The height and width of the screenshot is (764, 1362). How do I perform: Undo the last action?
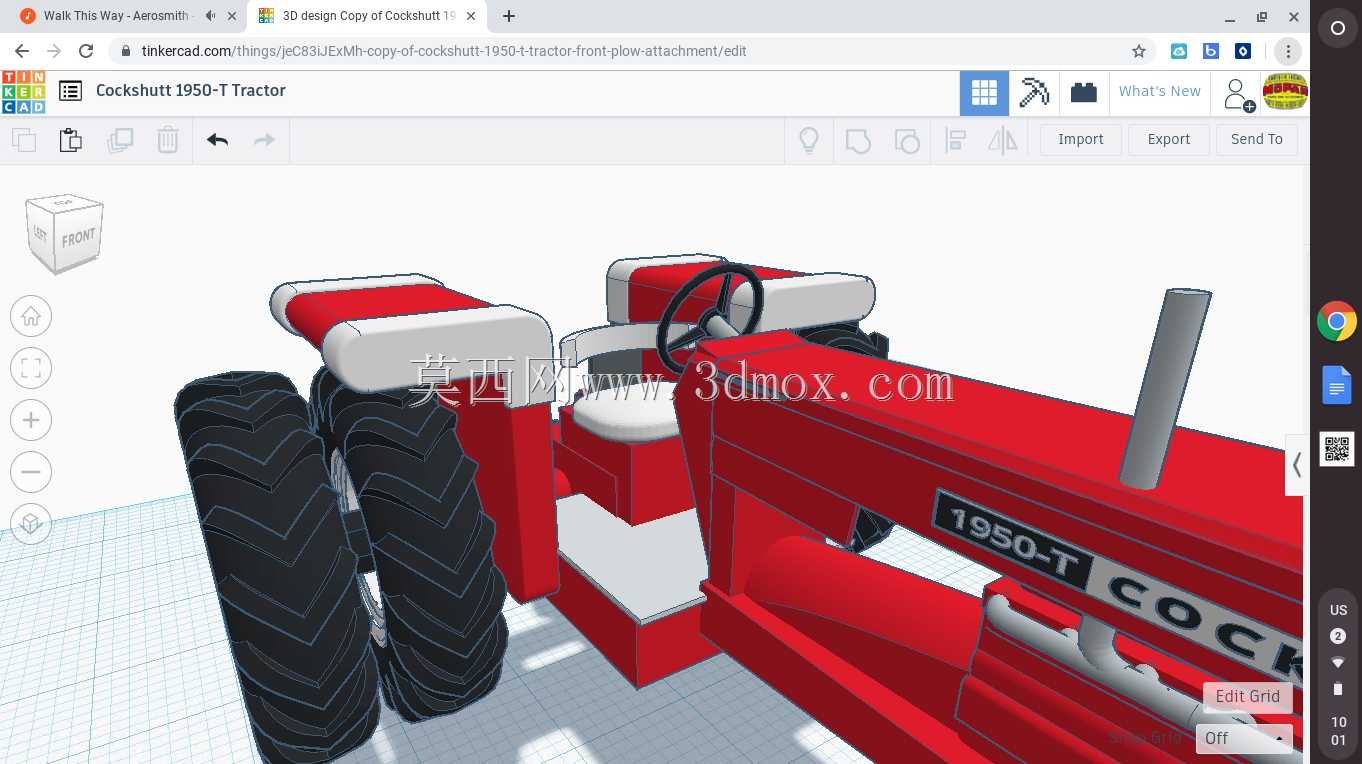[217, 140]
